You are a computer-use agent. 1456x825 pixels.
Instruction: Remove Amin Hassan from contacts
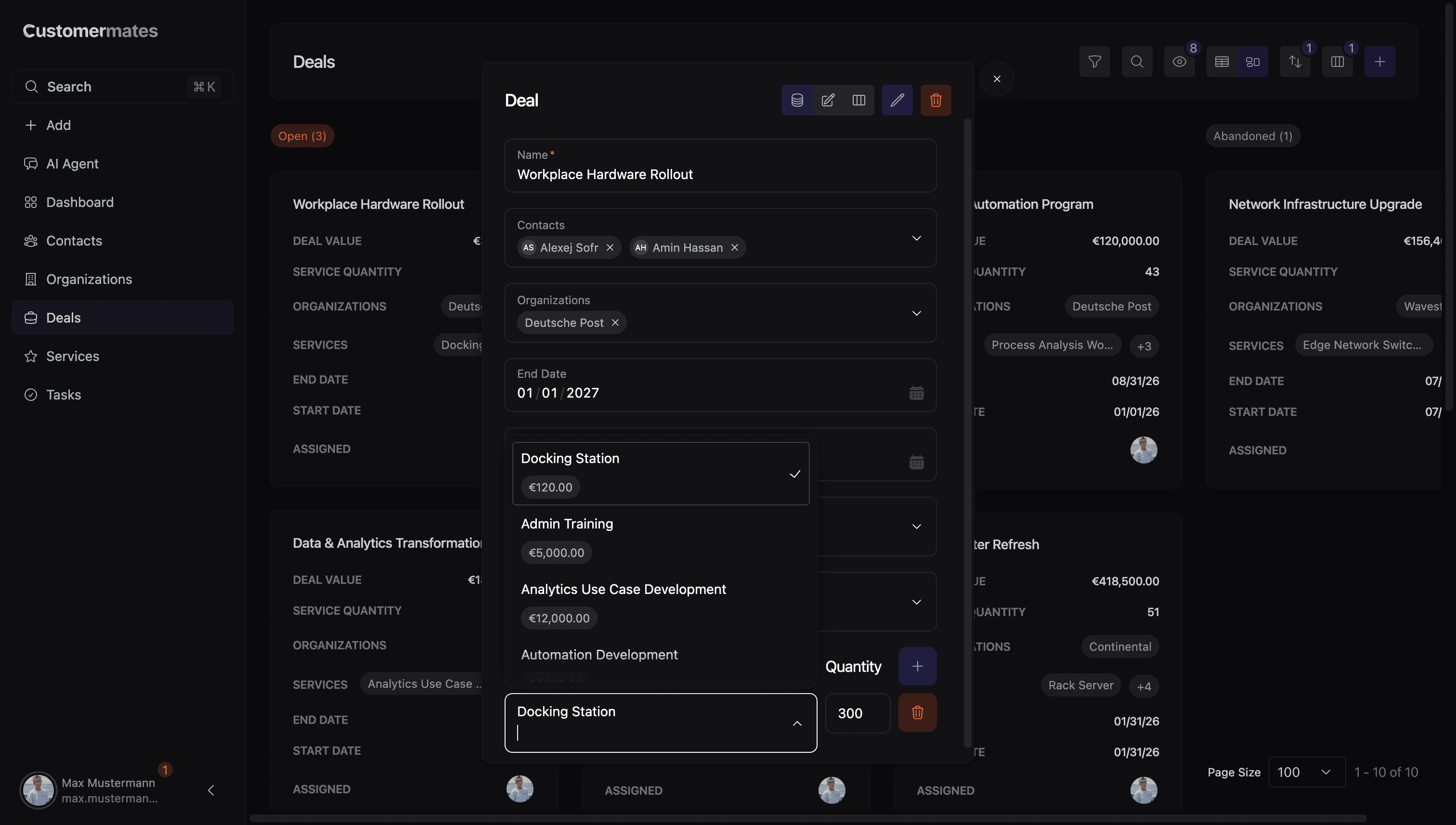(734, 247)
